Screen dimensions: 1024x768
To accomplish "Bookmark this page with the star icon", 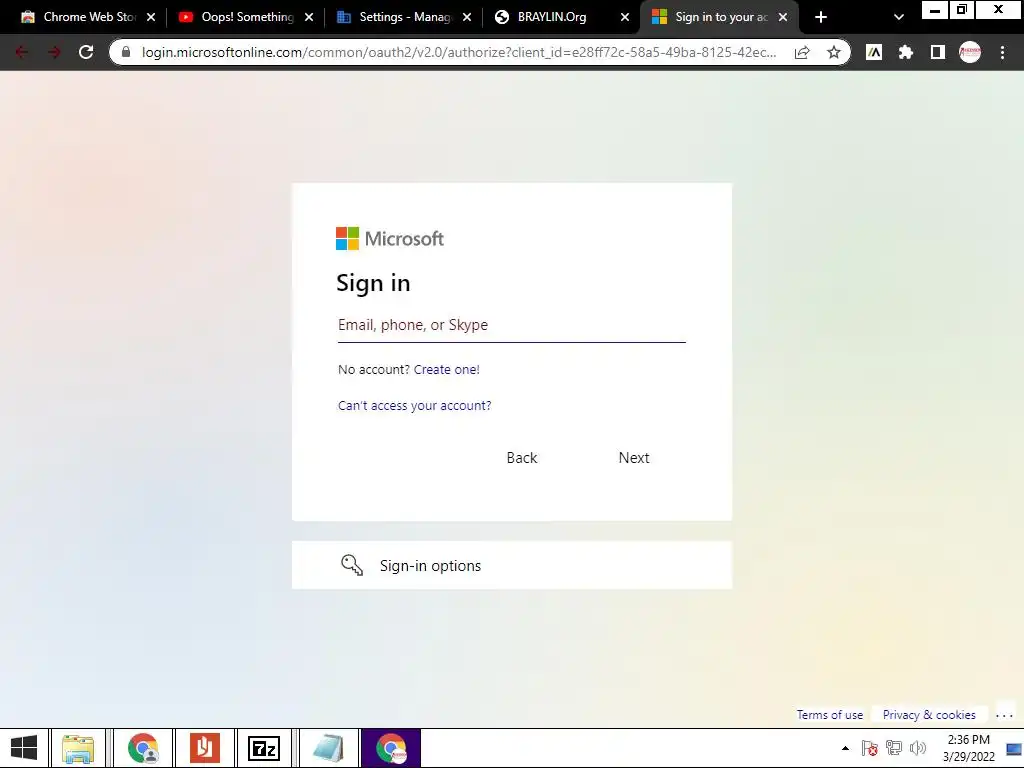I will (834, 52).
